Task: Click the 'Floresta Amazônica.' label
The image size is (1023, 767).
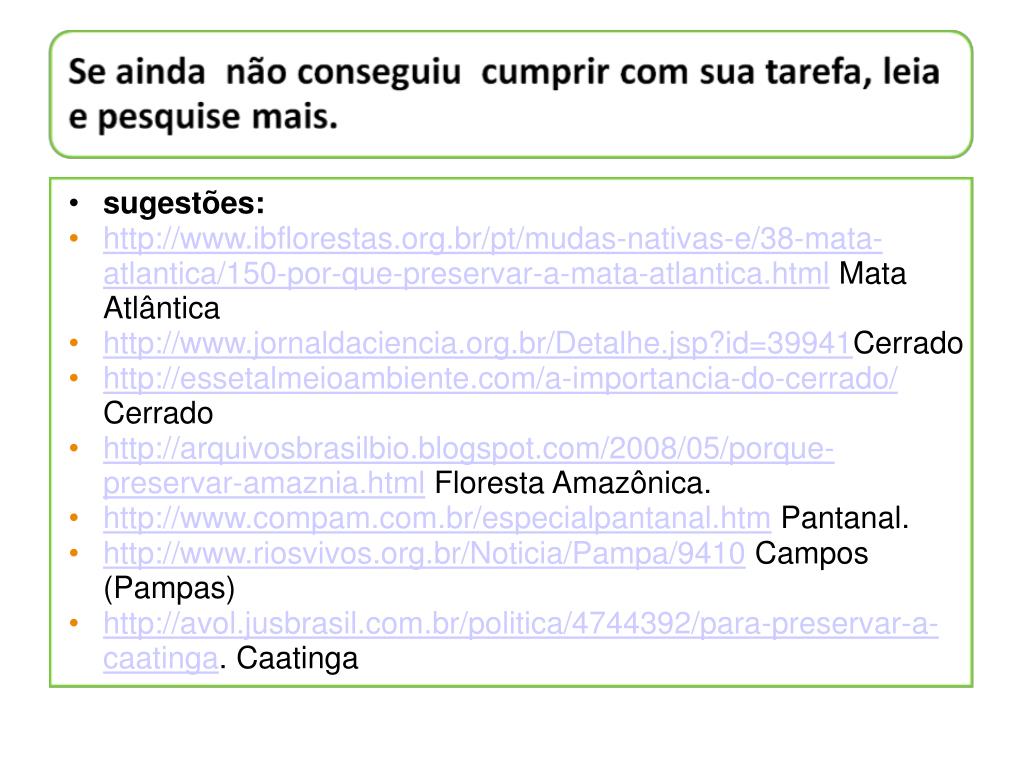Action: click(573, 484)
